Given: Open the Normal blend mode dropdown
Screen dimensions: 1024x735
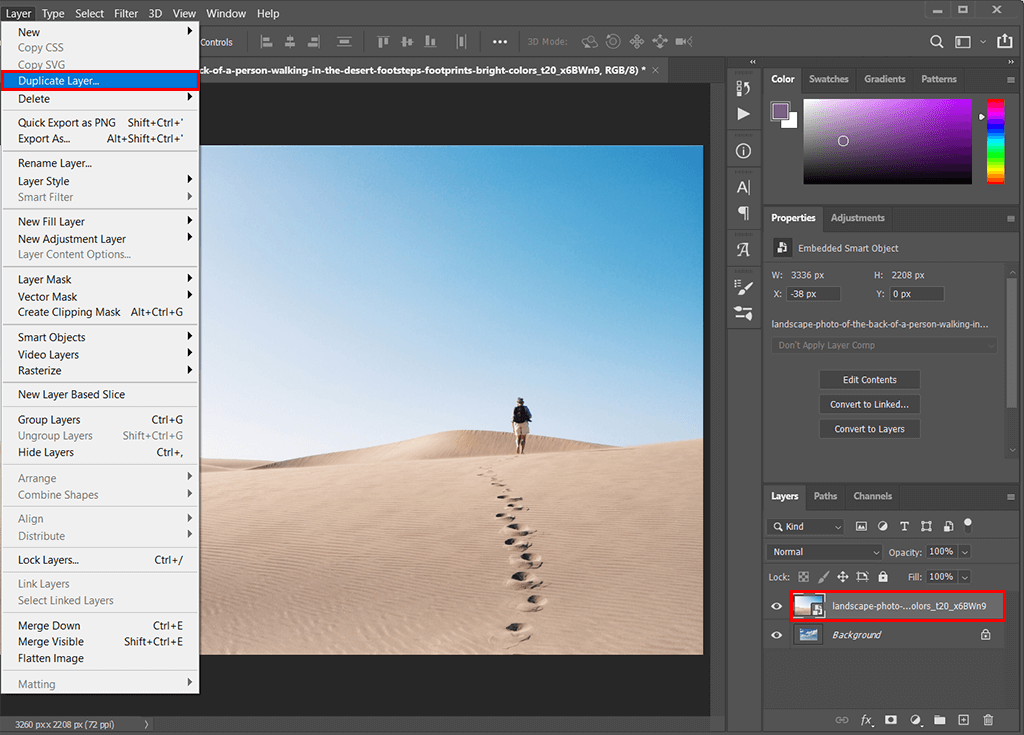Looking at the screenshot, I should point(825,552).
